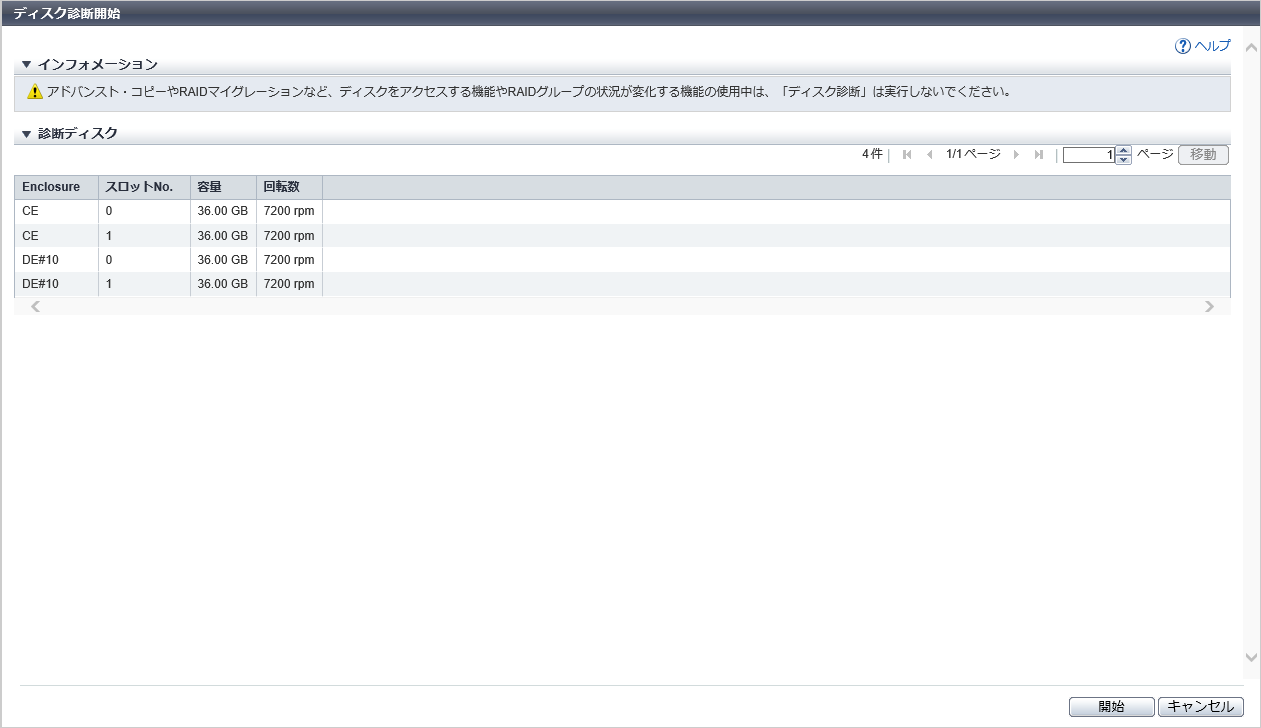Screen dimensions: 1261x728
Task: Go to previous page arrow icon
Action: [930, 155]
